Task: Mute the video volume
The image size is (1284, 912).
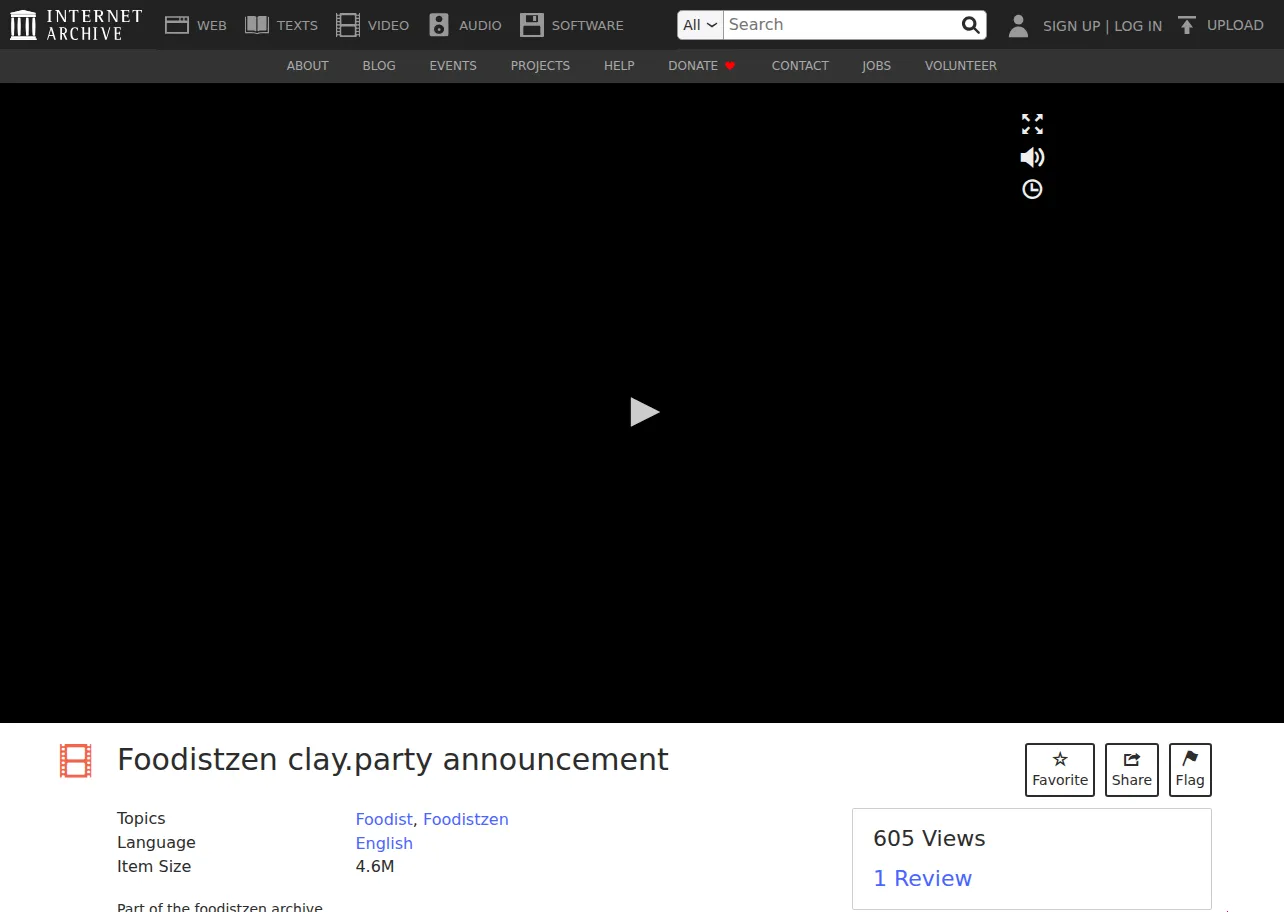Action: [1032, 157]
